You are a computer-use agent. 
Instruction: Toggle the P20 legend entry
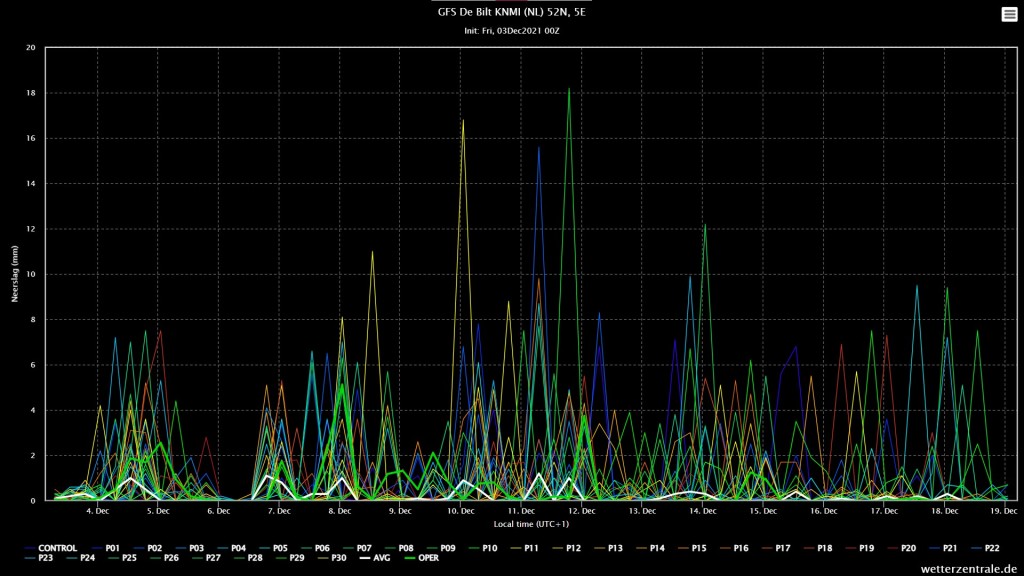point(901,548)
